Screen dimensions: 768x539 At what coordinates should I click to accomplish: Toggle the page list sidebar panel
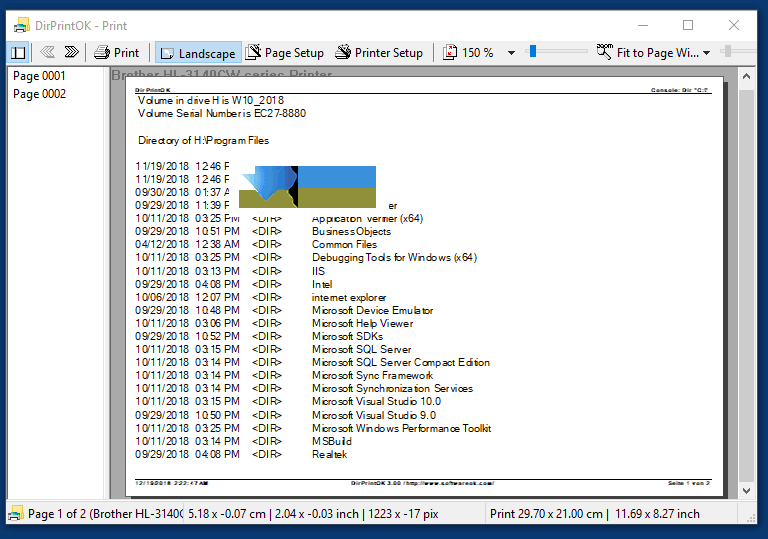(18, 52)
